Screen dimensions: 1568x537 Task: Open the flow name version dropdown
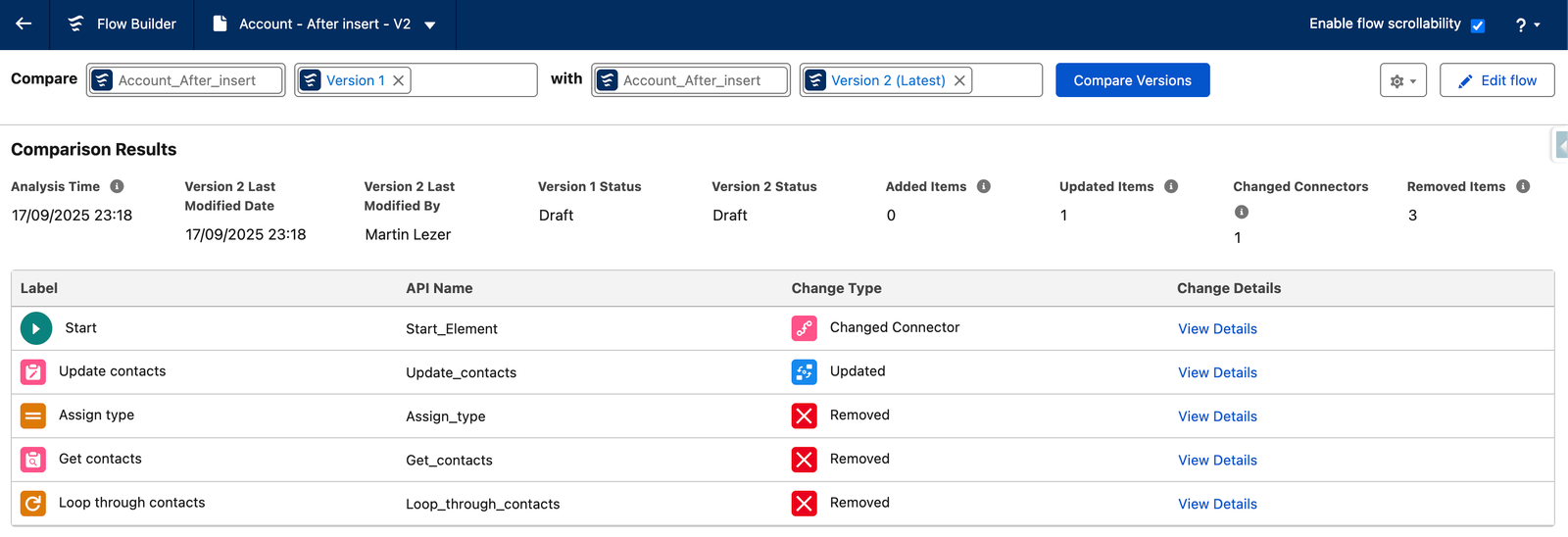point(430,24)
